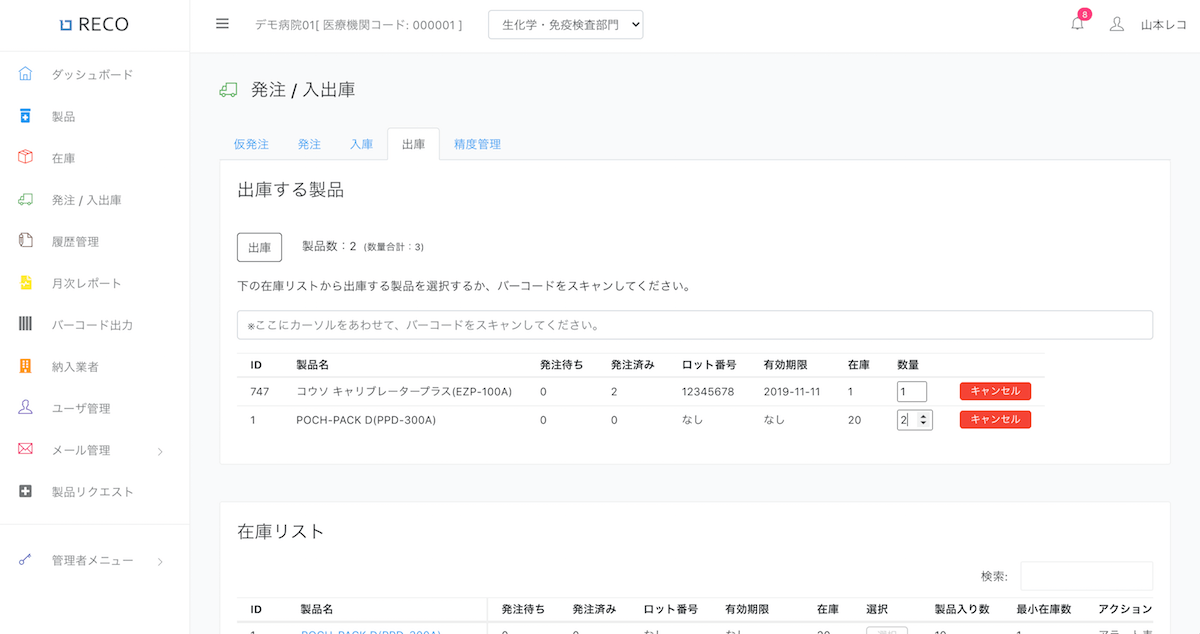The height and width of the screenshot is (634, 1200).
Task: Expand the 管理者メニュー submenu chevron
Action: click(160, 562)
